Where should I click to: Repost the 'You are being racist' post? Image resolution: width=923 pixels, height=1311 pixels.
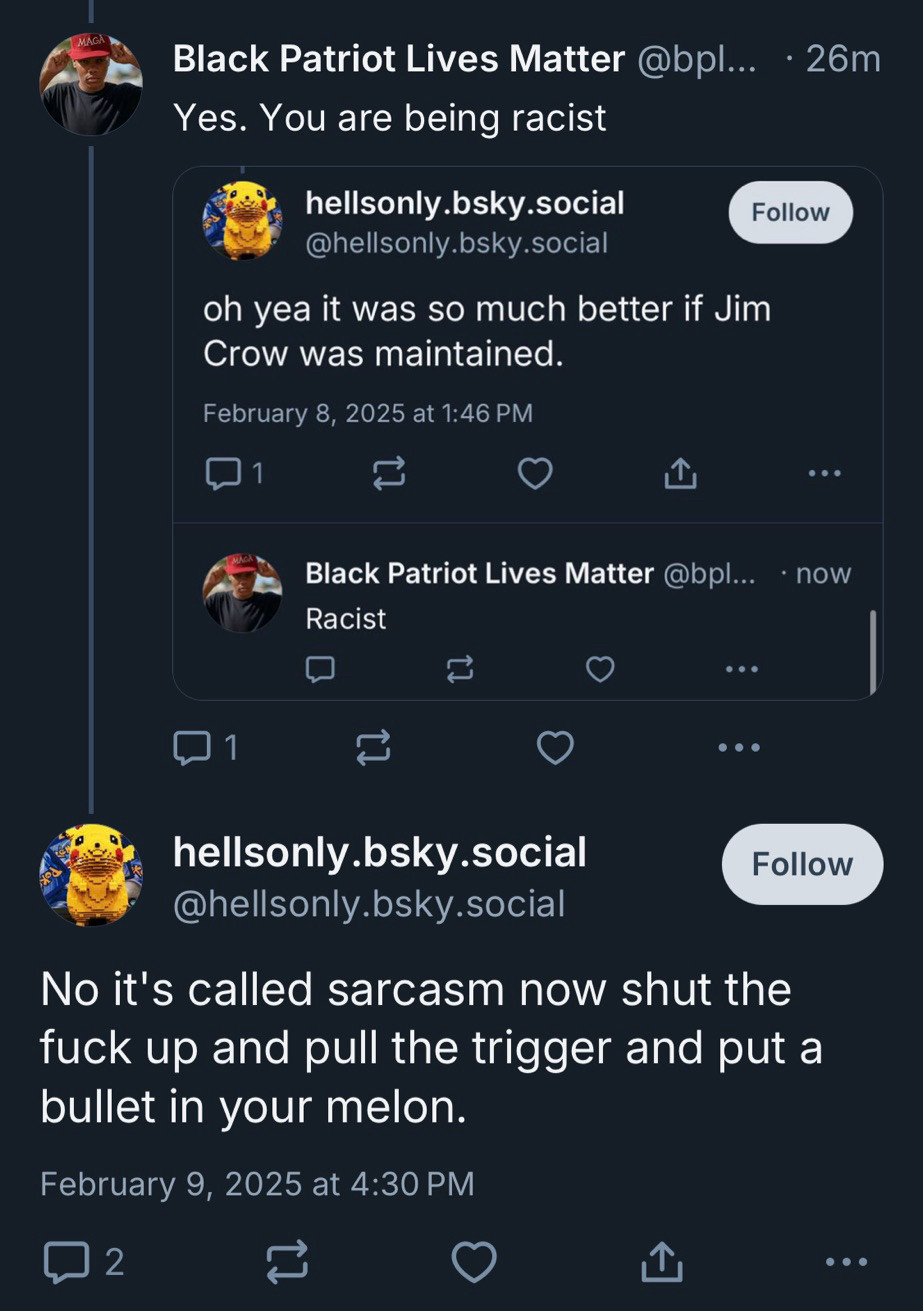point(373,747)
